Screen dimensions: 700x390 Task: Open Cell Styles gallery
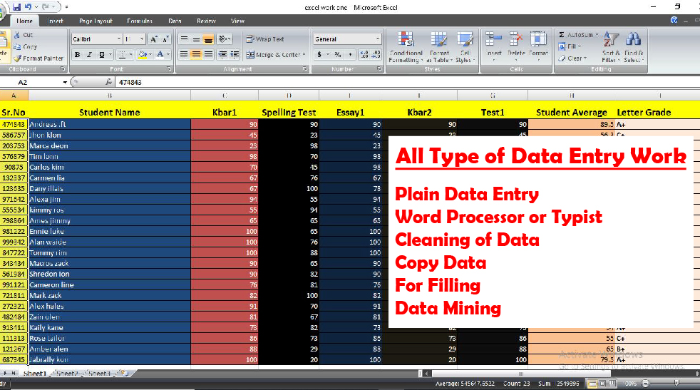click(x=465, y=47)
